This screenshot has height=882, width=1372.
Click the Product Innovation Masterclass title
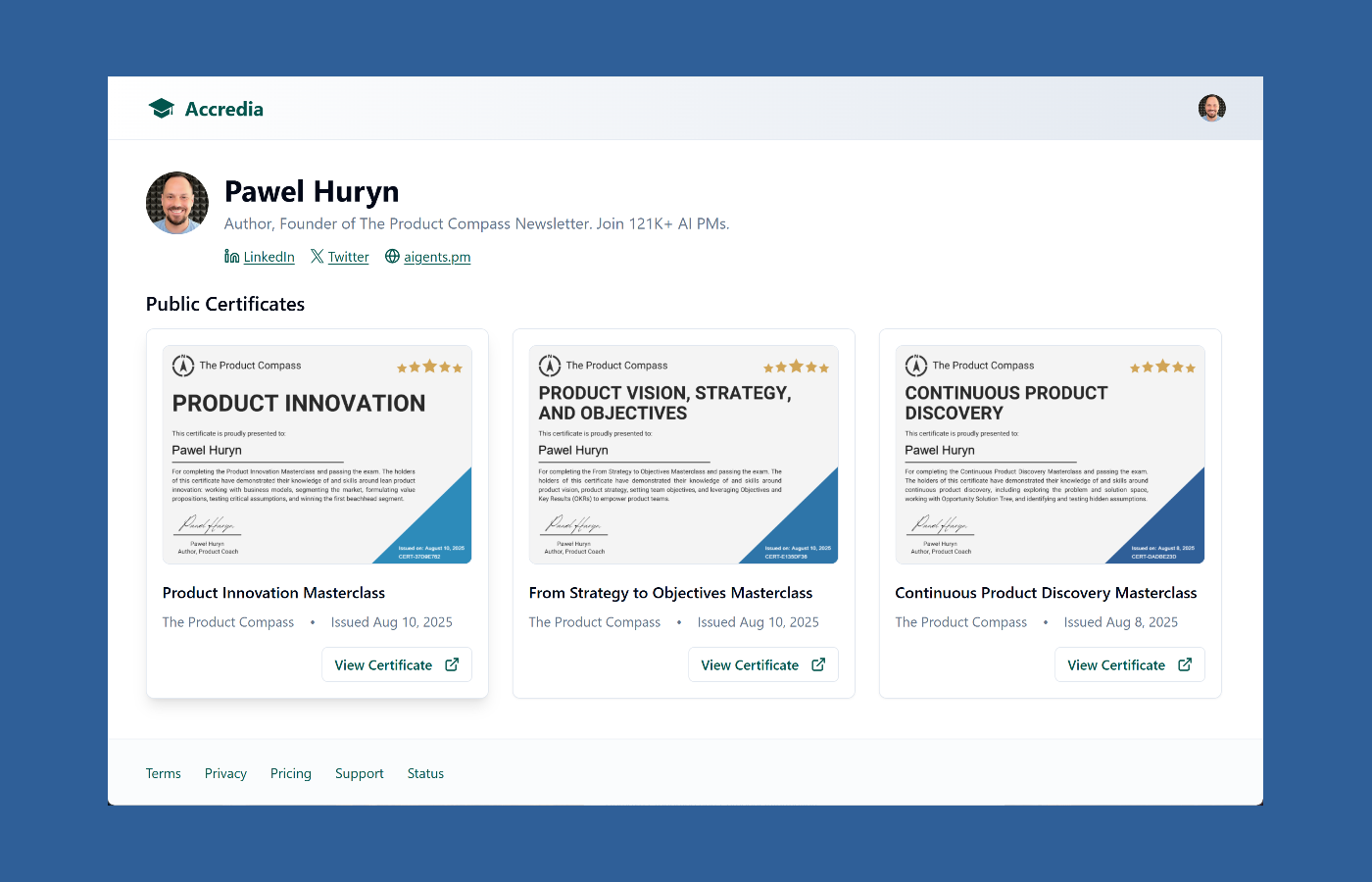[273, 593]
